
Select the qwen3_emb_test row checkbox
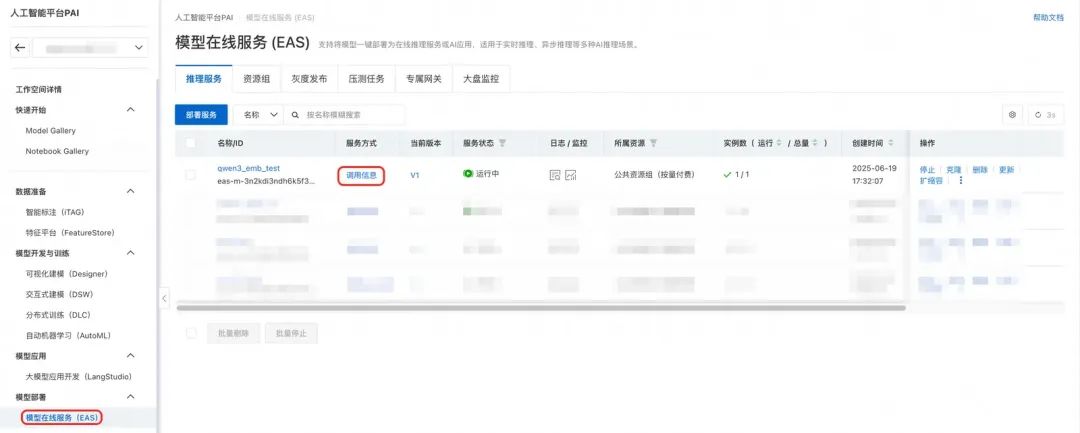point(191,175)
